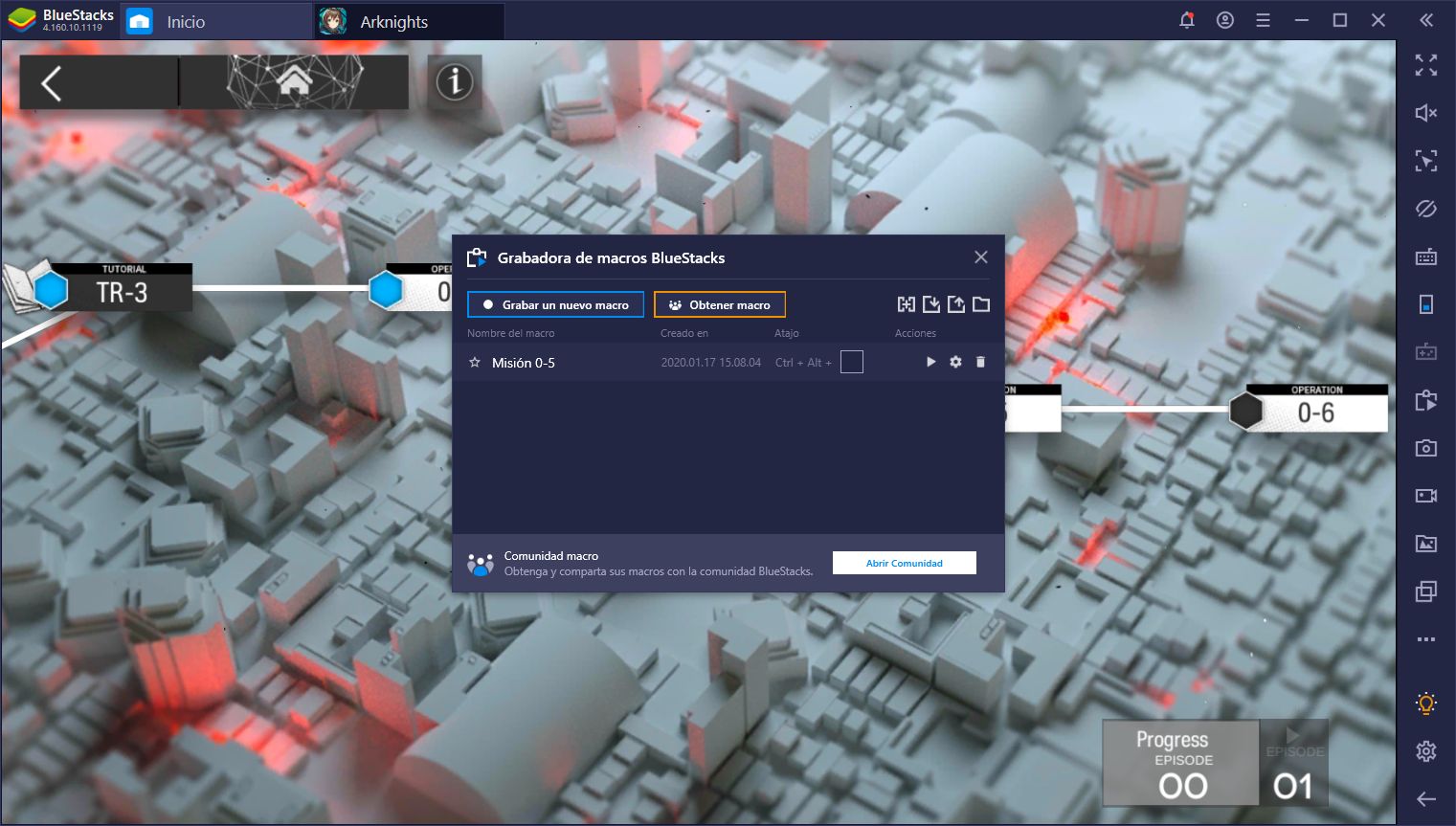
Task: Click the sidebar back arrow
Action: point(1426,799)
